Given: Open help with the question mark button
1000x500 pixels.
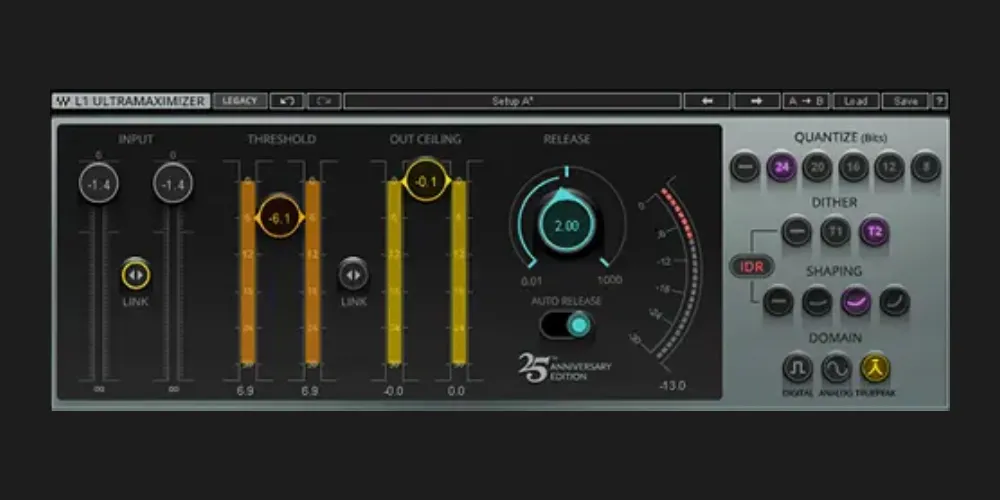Looking at the screenshot, I should point(940,101).
